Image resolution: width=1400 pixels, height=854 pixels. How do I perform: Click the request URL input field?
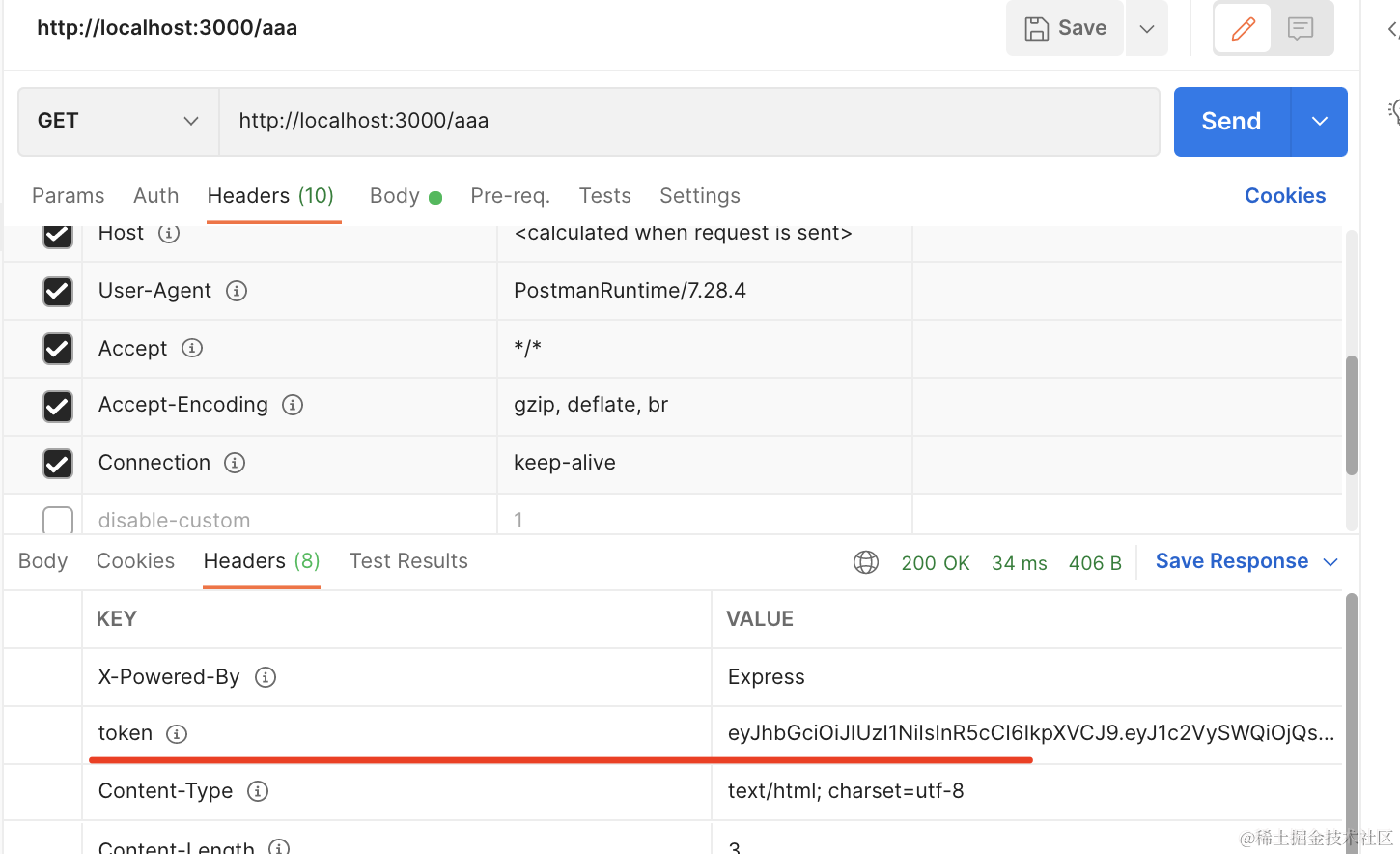pyautogui.click(x=689, y=121)
